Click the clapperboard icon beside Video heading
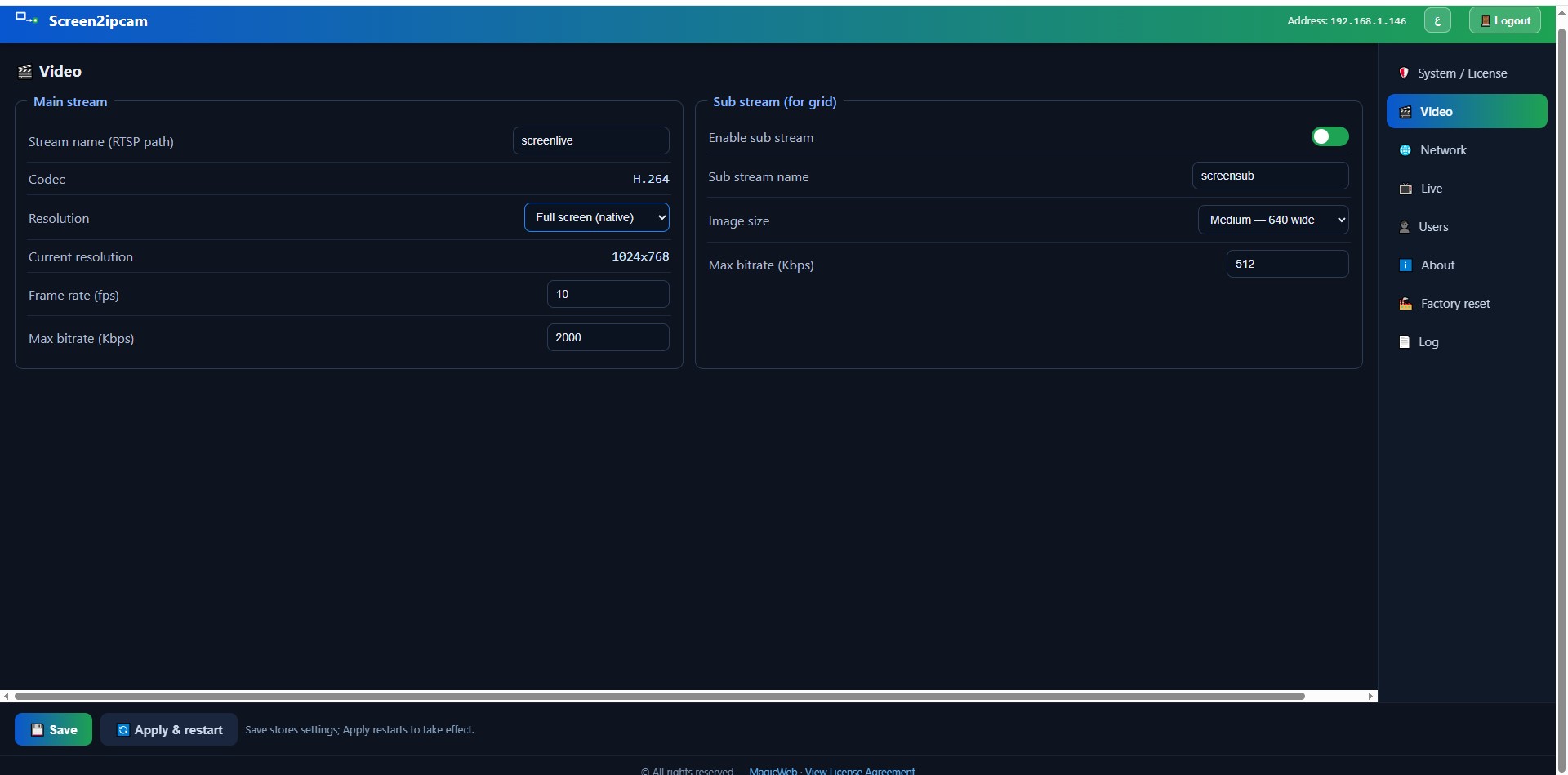The width and height of the screenshot is (1568, 775). point(25,72)
